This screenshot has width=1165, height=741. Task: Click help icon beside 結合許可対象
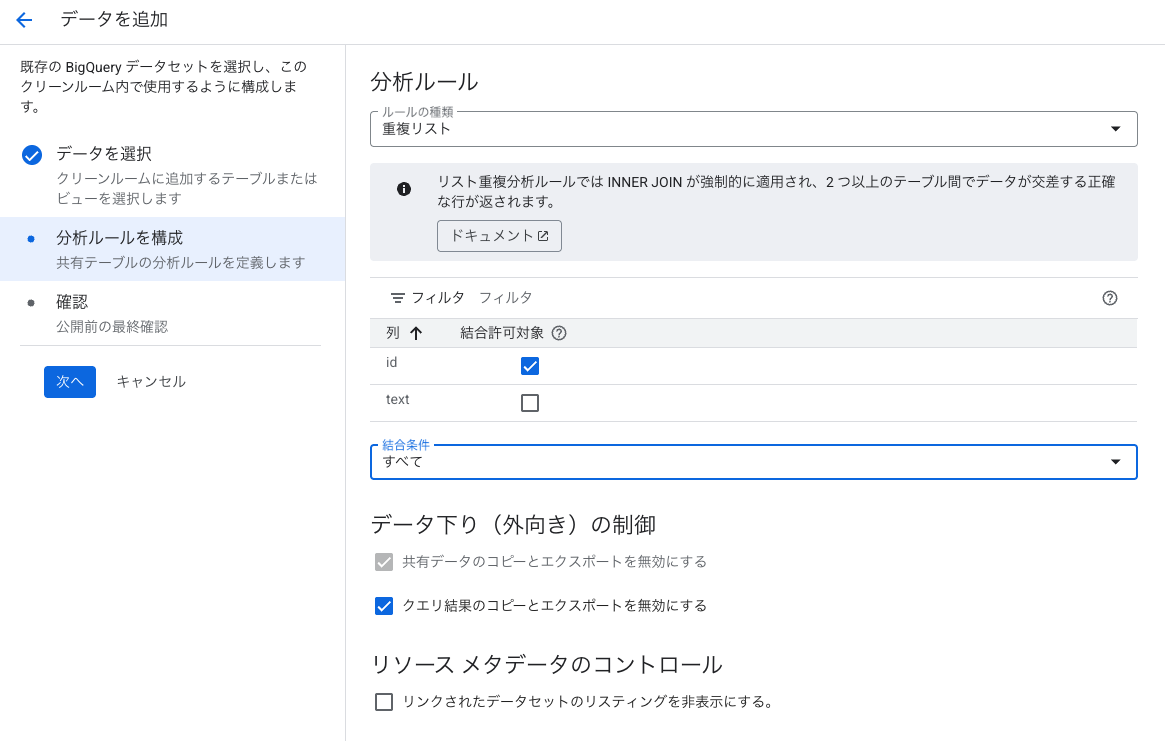pyautogui.click(x=559, y=333)
